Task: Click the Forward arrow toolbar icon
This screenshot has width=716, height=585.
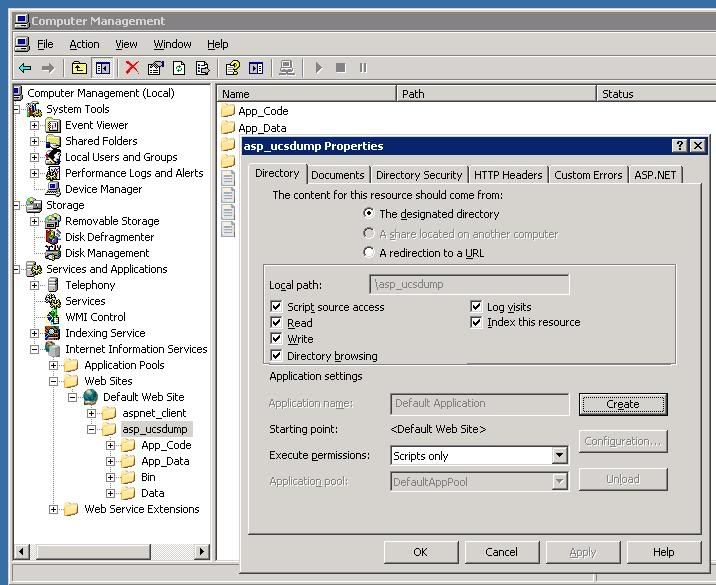Action: click(47, 69)
